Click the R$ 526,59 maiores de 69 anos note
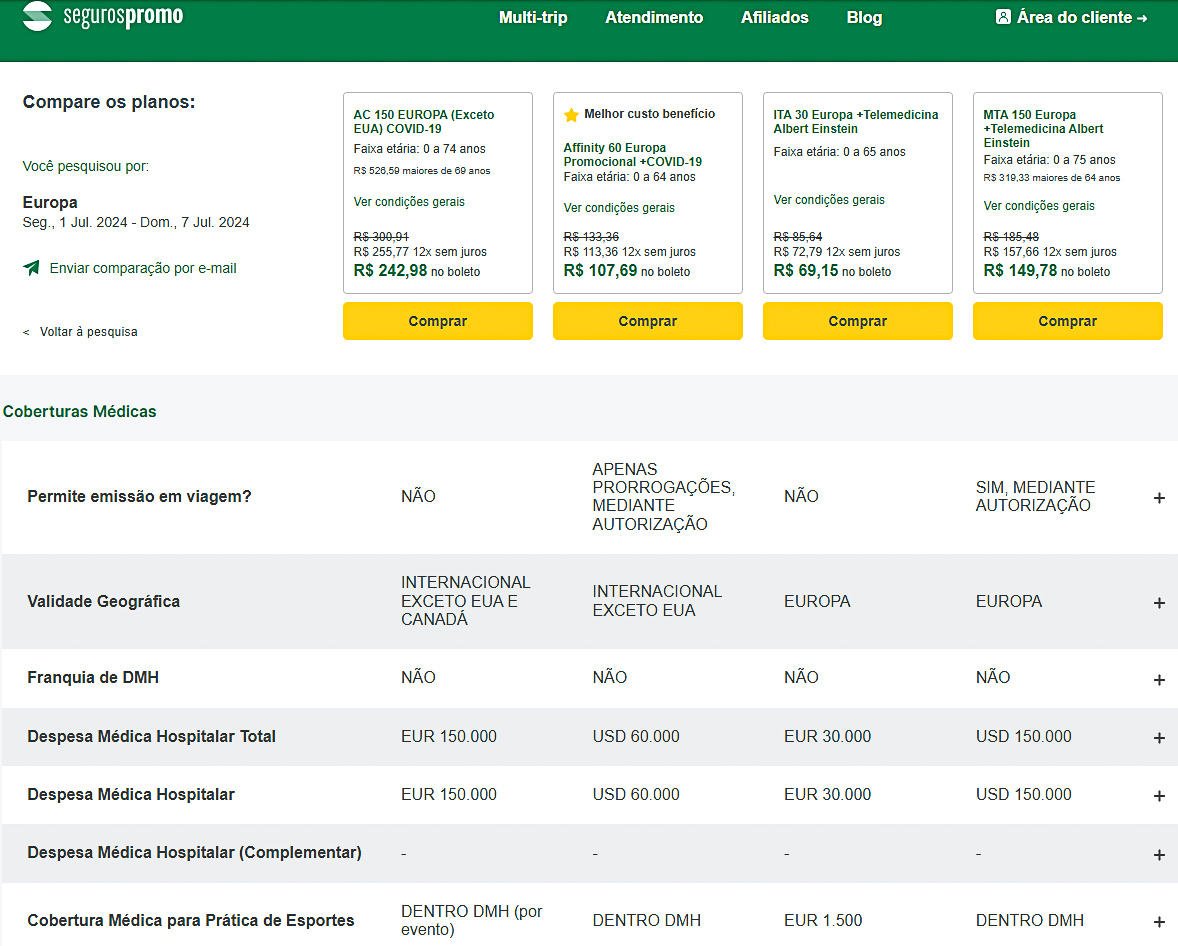Image resolution: width=1178 pixels, height=946 pixels. [422, 171]
